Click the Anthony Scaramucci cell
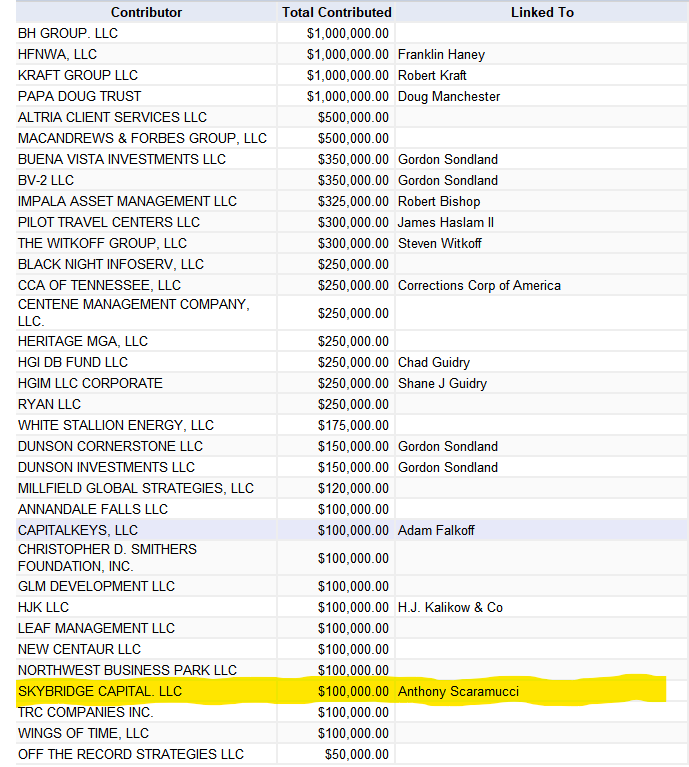 point(542,692)
